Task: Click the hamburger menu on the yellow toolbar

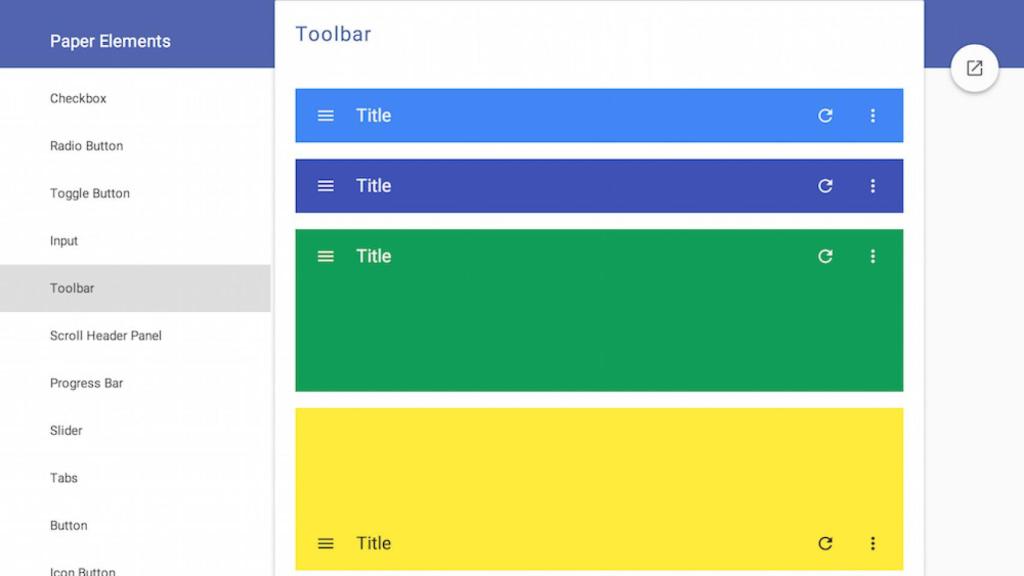Action: 325,543
